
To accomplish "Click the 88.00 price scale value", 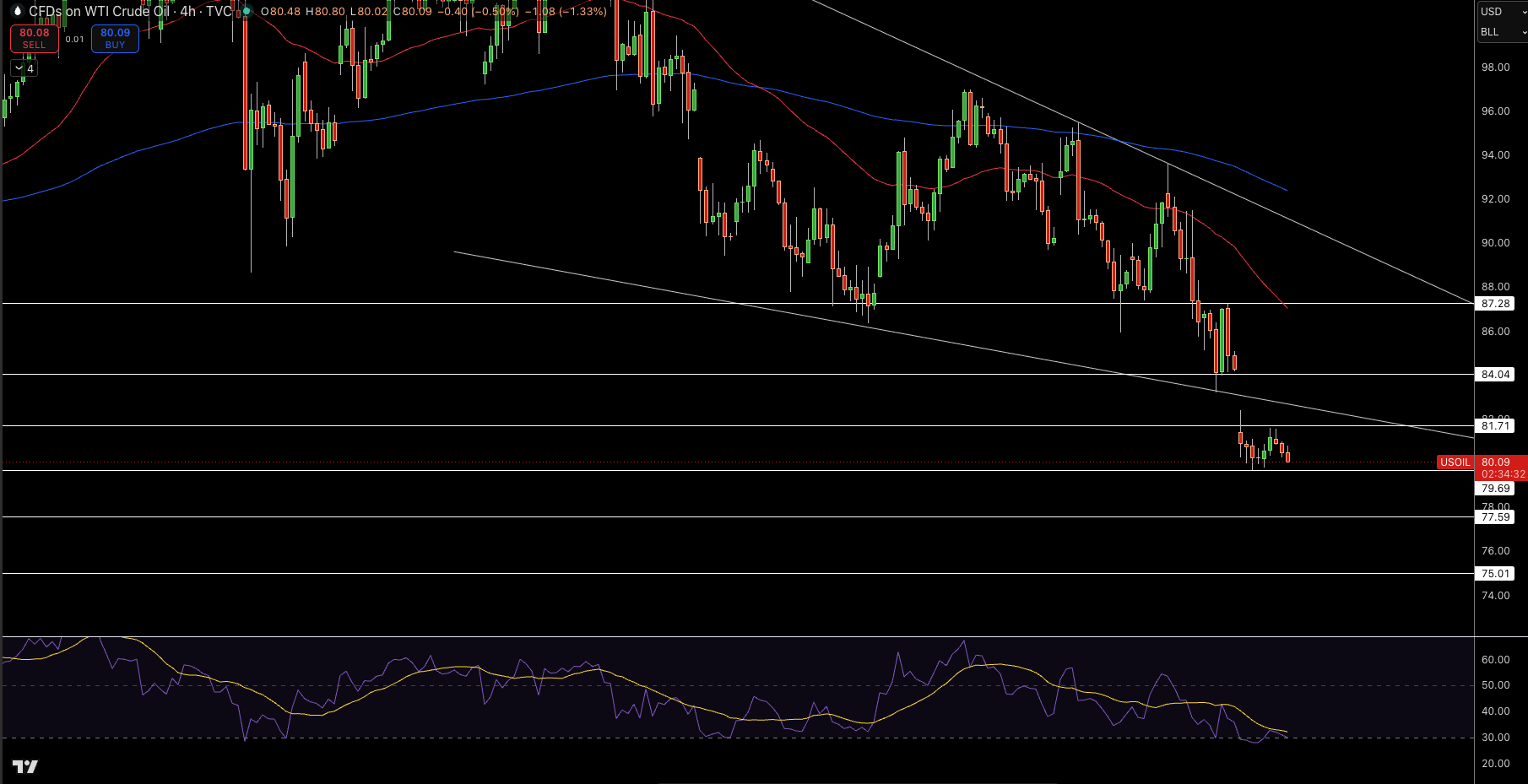I will [x=1496, y=287].
